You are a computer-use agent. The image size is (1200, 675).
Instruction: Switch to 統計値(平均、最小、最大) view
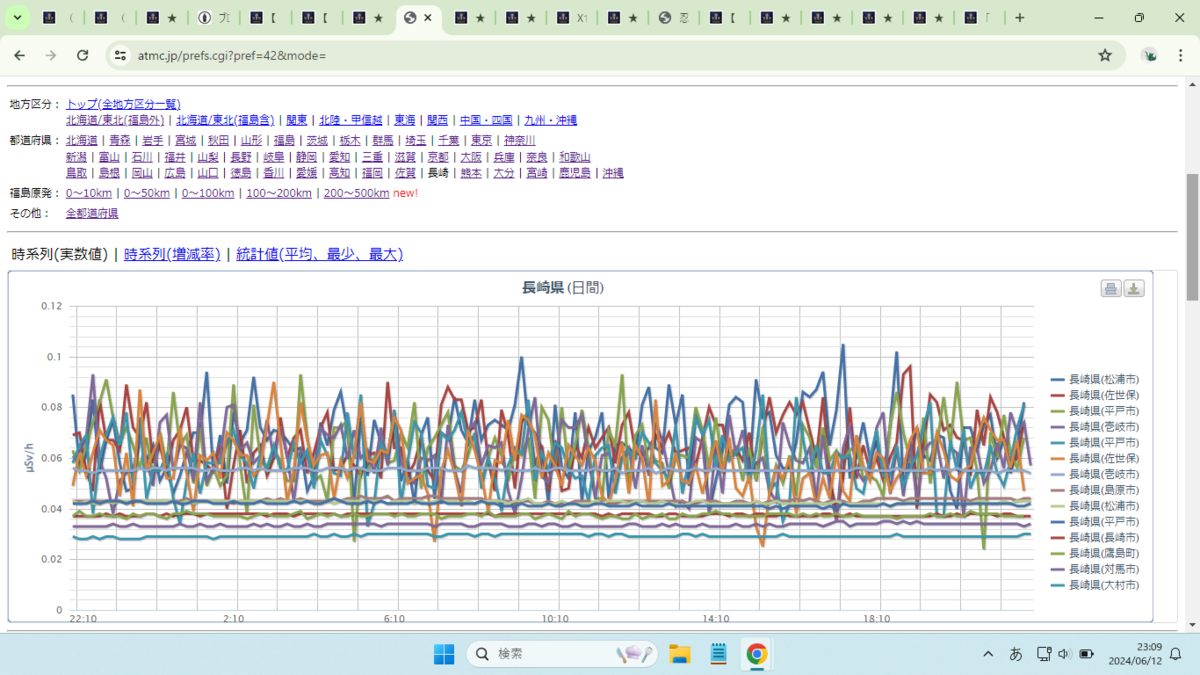click(x=319, y=255)
